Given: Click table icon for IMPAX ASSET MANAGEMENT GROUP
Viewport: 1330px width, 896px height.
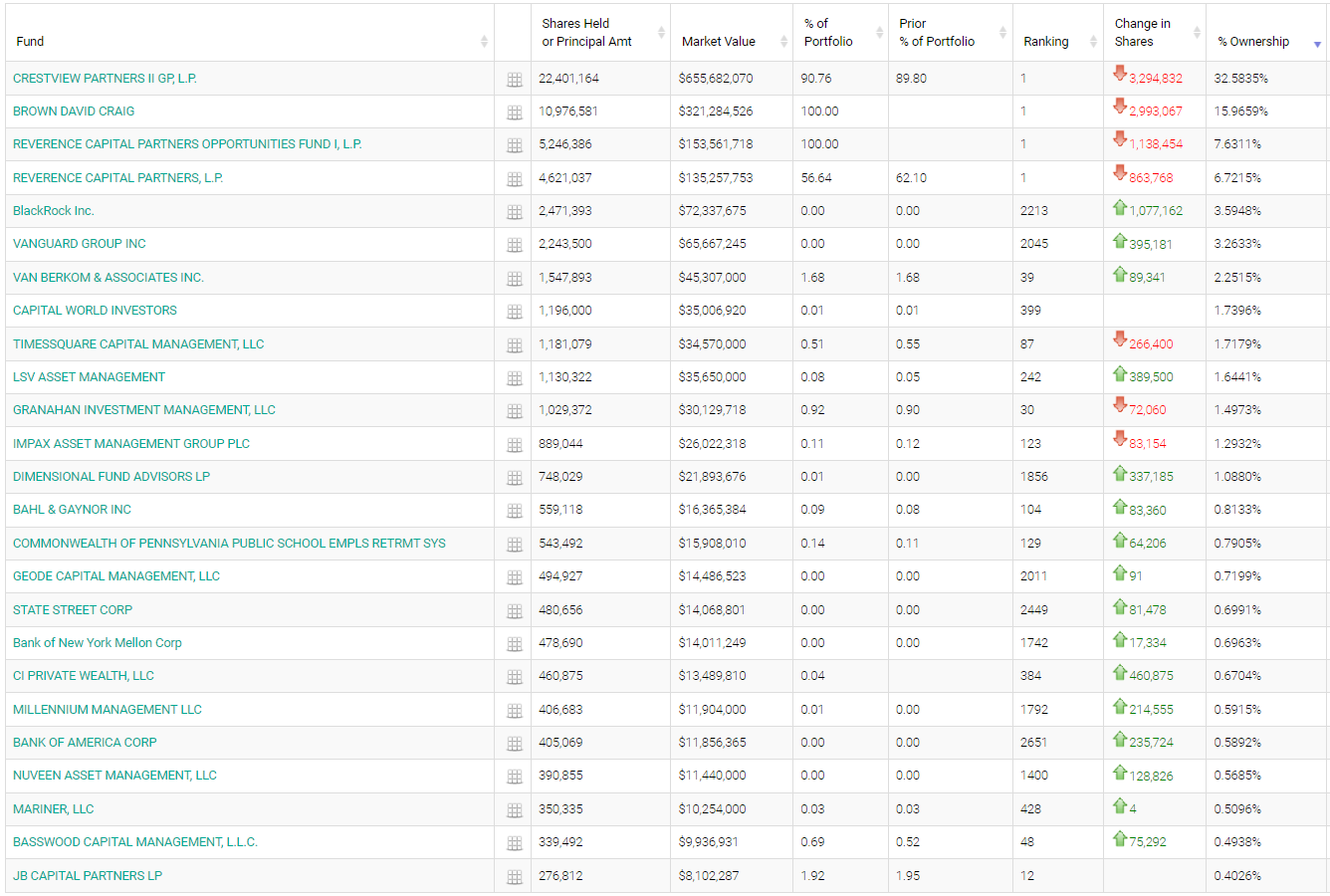Looking at the screenshot, I should (515, 445).
